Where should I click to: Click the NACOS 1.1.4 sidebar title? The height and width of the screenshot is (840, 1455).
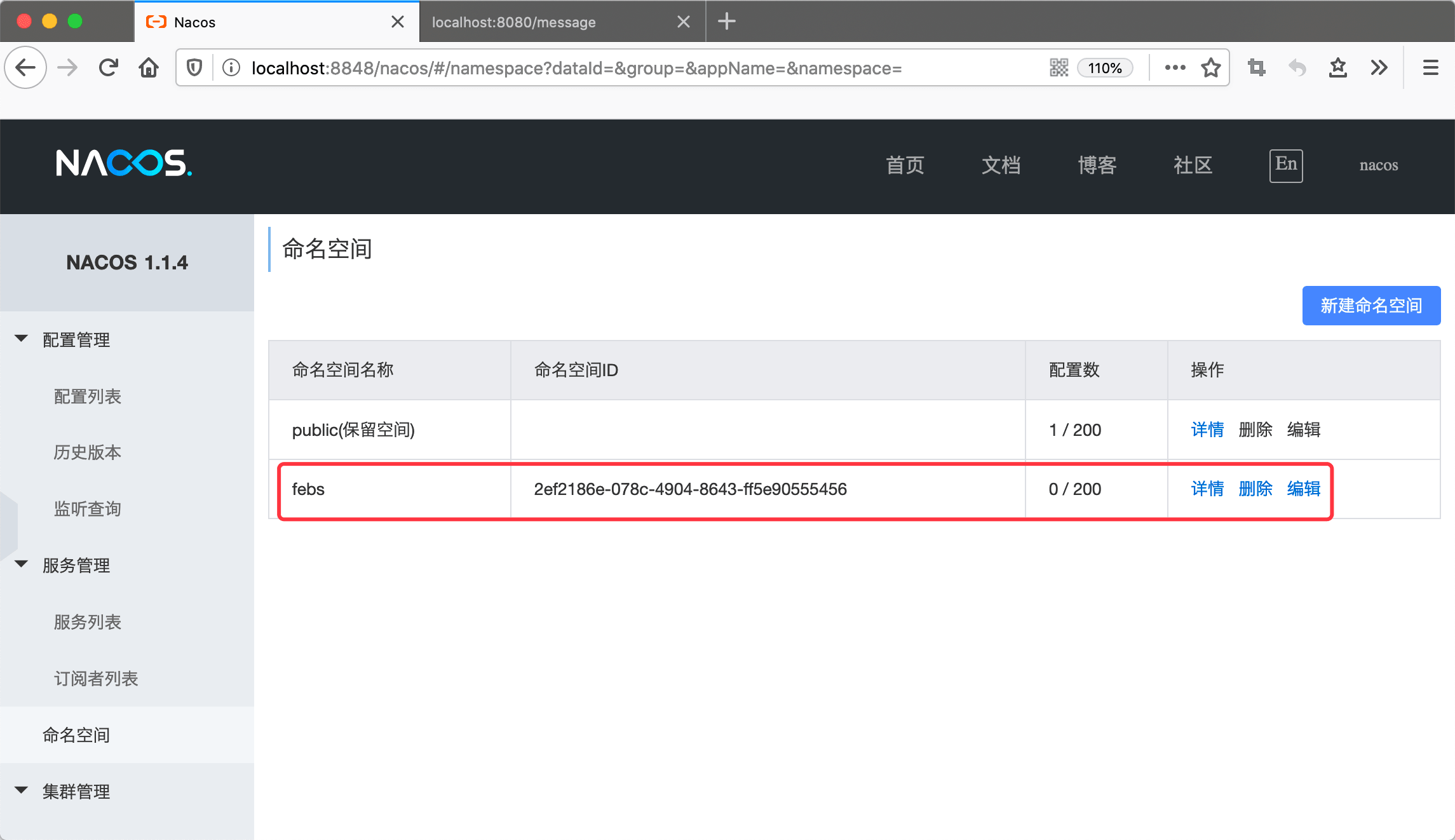[127, 262]
